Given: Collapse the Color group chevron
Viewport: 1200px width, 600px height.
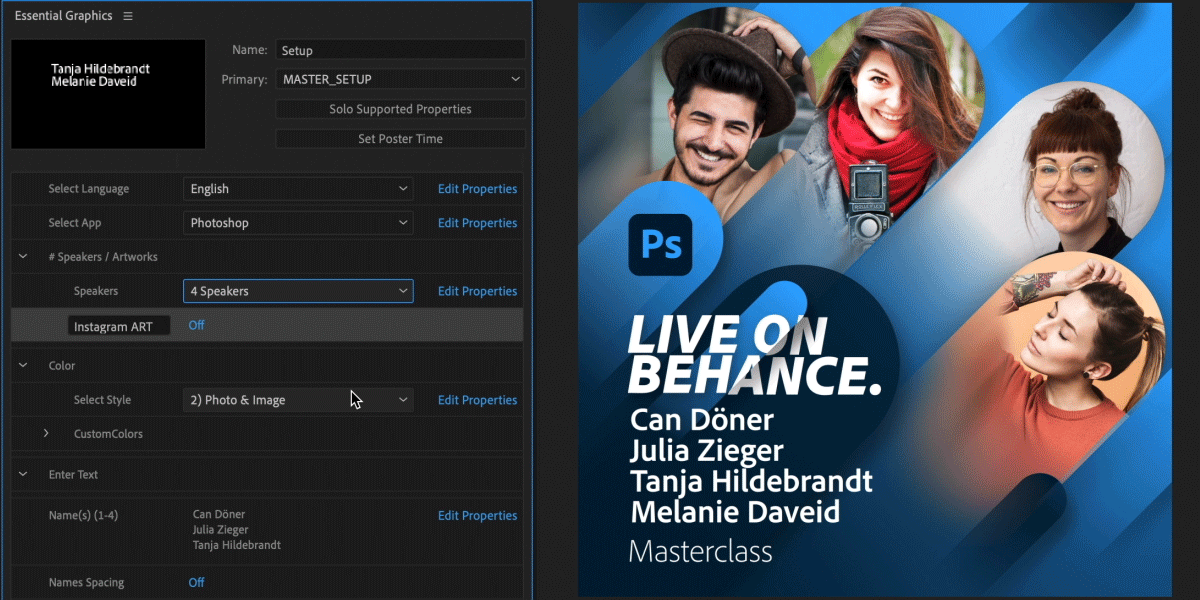Looking at the screenshot, I should click(23, 366).
